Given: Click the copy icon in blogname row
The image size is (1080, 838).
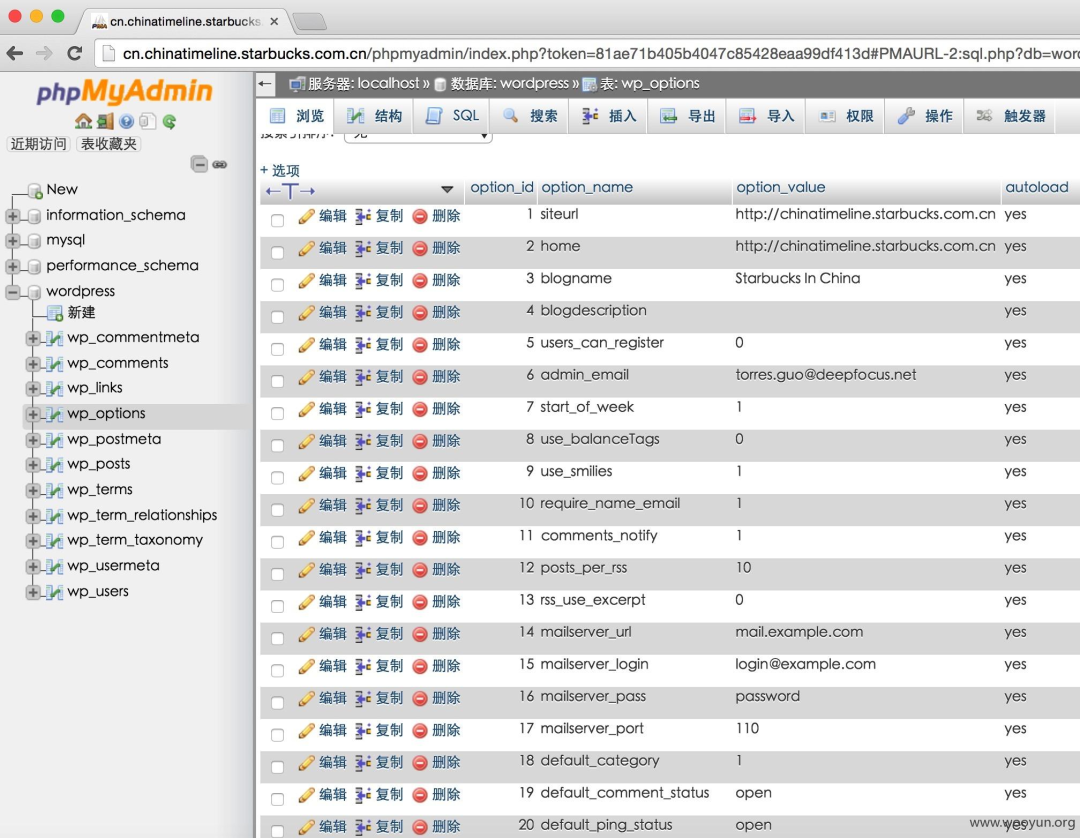Looking at the screenshot, I should pyautogui.click(x=363, y=280).
